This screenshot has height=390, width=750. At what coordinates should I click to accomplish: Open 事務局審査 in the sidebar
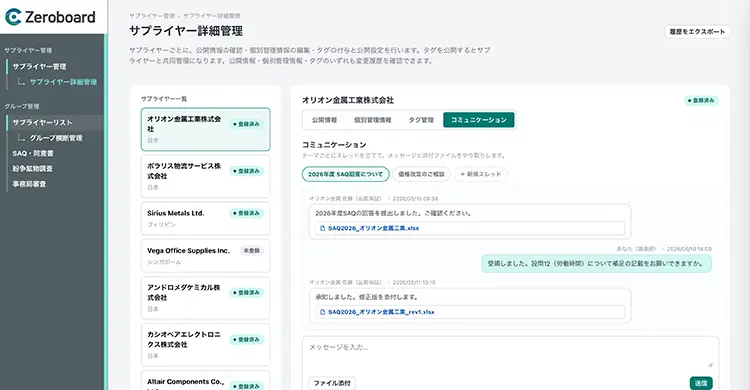[29, 184]
